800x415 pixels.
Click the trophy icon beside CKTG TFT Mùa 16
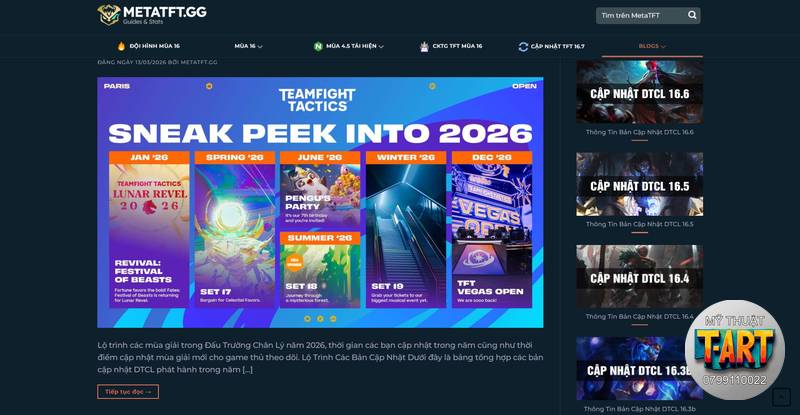click(424, 46)
